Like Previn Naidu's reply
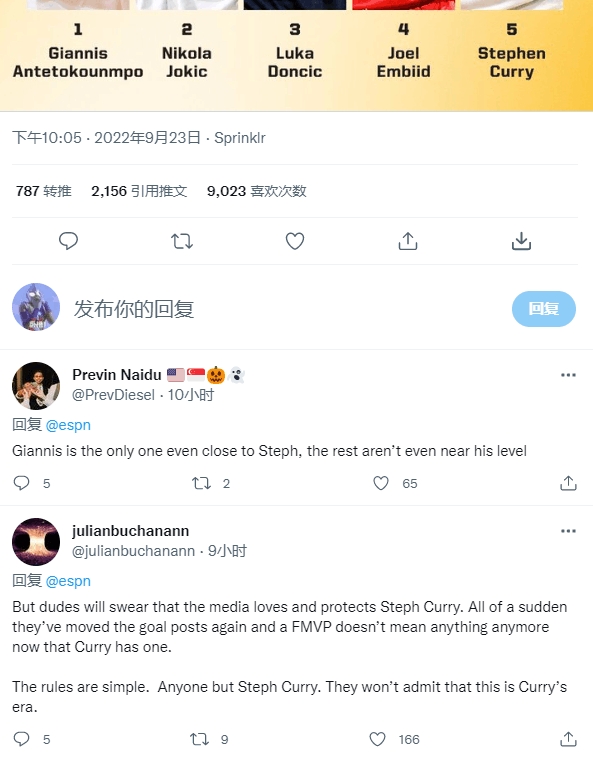 pyautogui.click(x=381, y=483)
